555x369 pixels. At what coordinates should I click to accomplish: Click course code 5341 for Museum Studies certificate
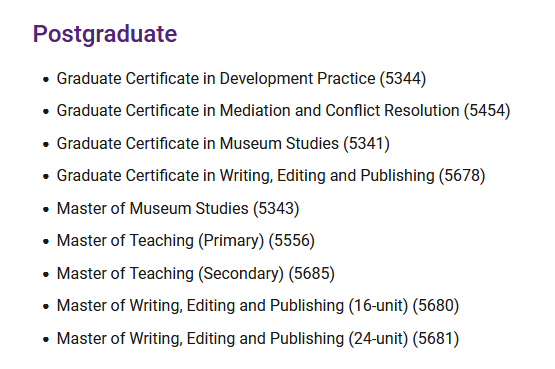(367, 144)
